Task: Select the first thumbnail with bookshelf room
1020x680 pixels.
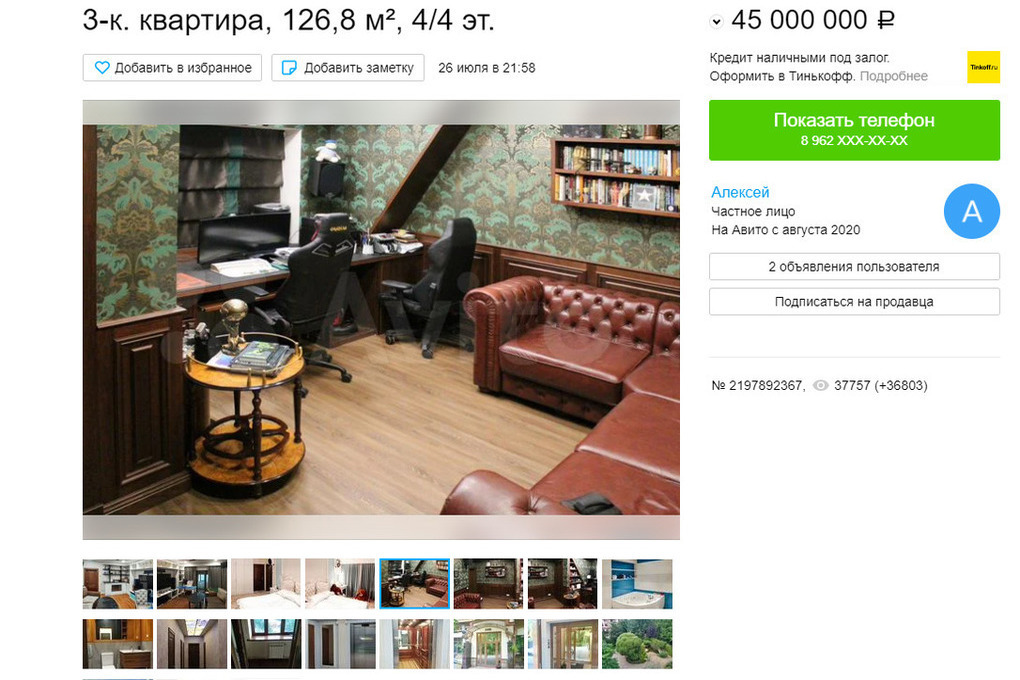Action: (118, 584)
